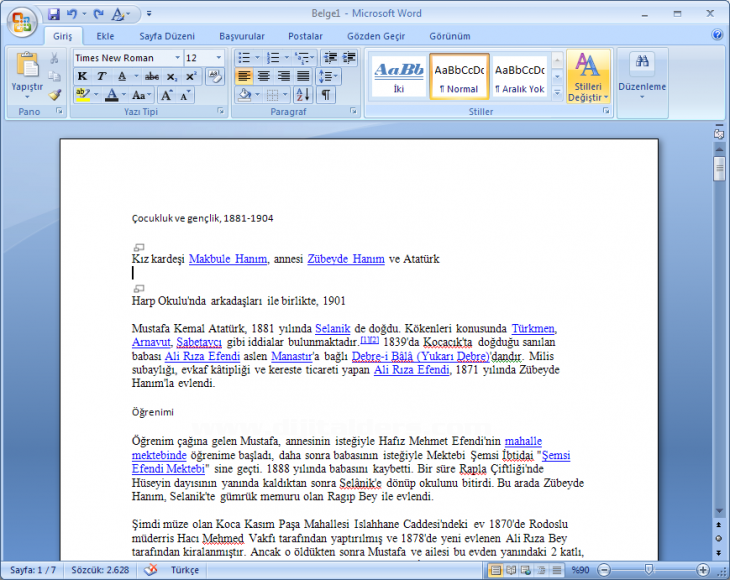The image size is (730, 580).
Task: Click the Office button logo
Action: [21, 18]
